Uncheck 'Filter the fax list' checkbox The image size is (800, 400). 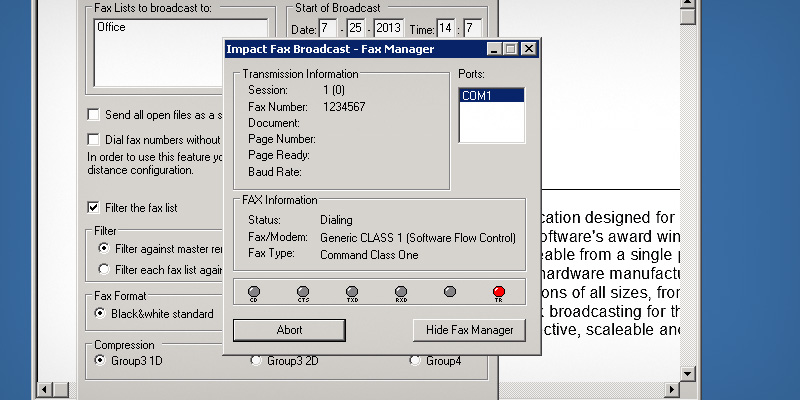(x=94, y=208)
